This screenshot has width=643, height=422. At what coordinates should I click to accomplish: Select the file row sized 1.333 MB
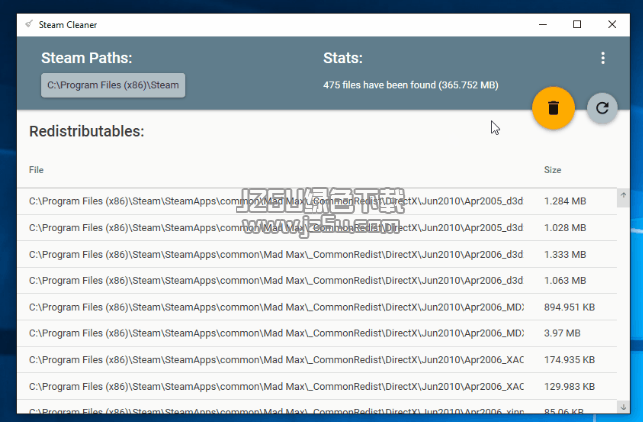317,254
